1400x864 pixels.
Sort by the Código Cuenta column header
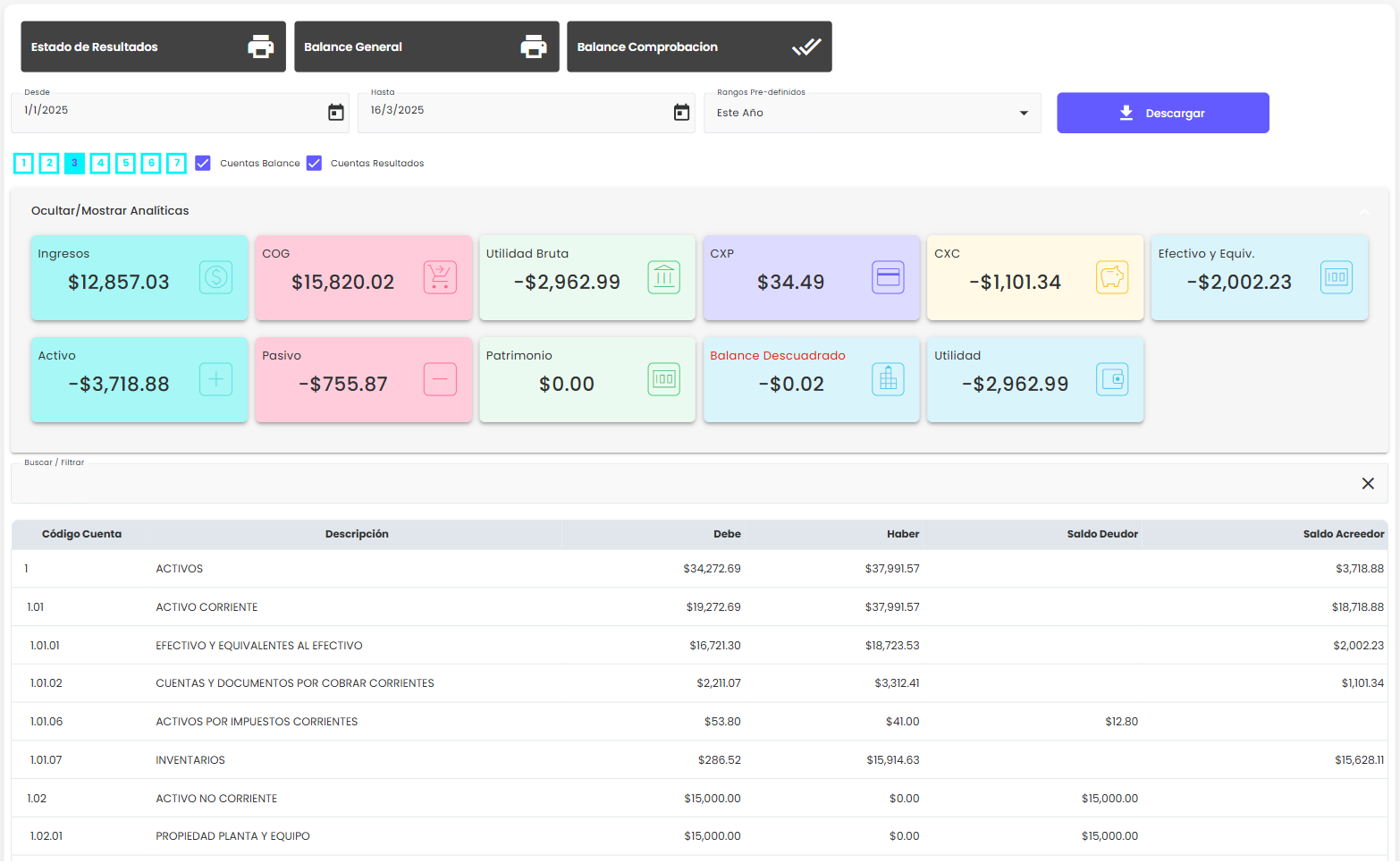pyautogui.click(x=81, y=534)
